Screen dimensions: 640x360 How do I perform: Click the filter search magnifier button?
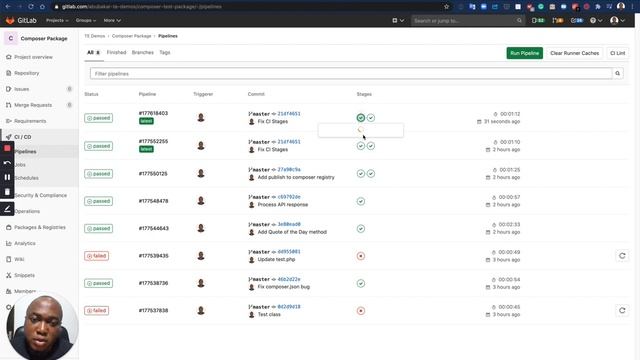618,73
